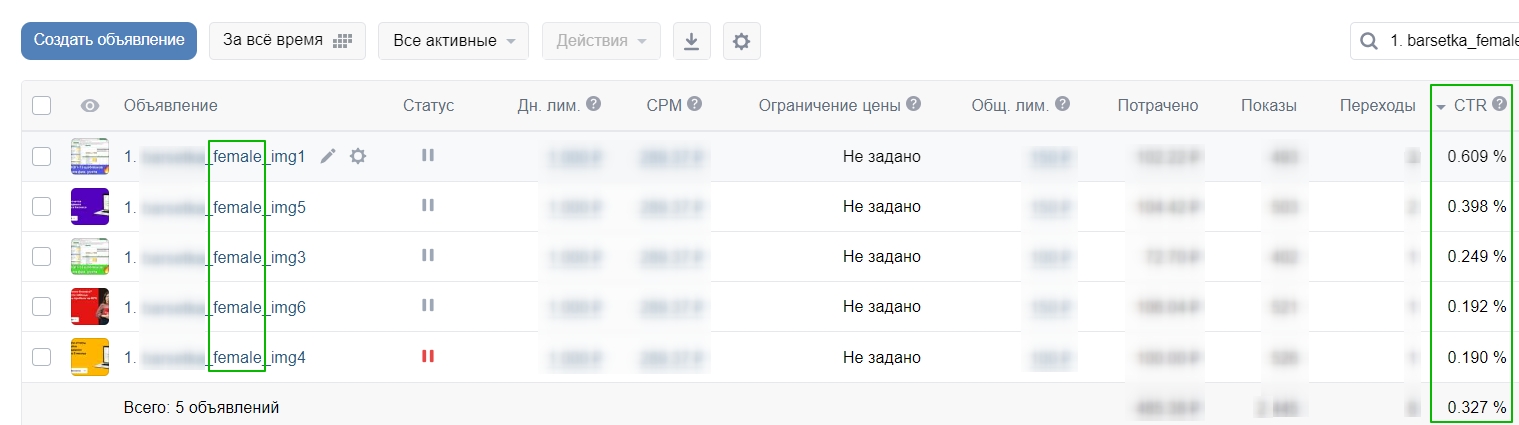Image resolution: width=1519 pixels, height=425 pixels.
Task: Click the help icon beside Ограничение цены
Action: (913, 104)
